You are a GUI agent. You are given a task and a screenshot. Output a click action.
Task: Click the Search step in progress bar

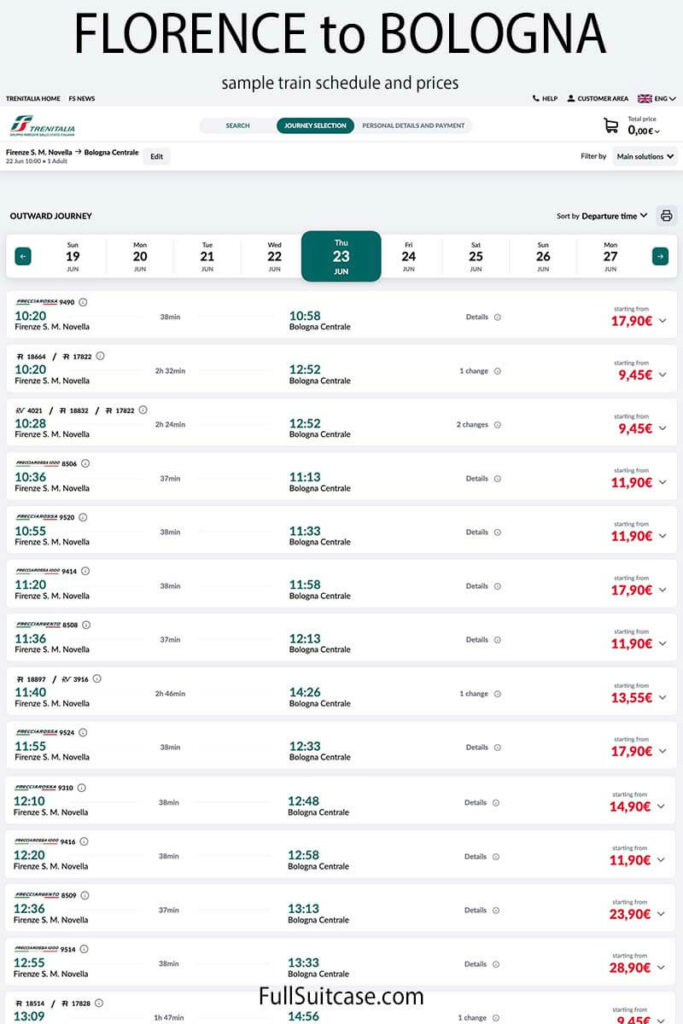click(237, 126)
